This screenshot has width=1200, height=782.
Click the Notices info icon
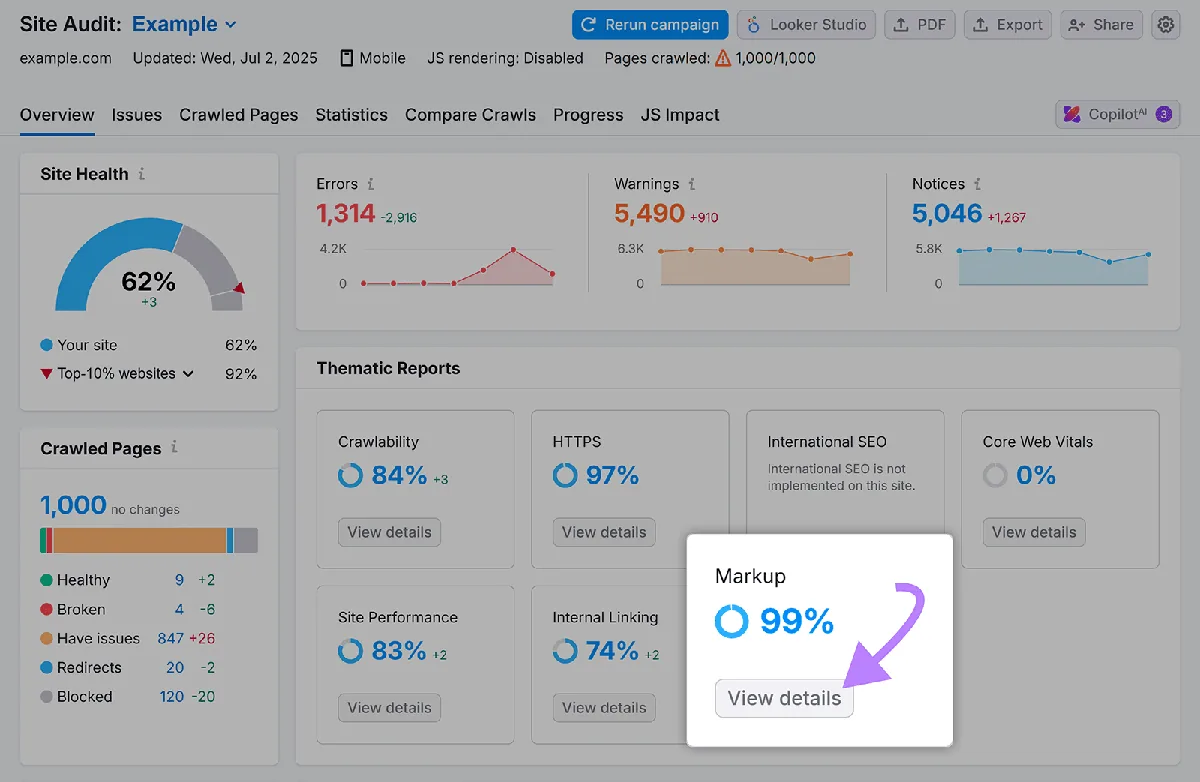[977, 184]
